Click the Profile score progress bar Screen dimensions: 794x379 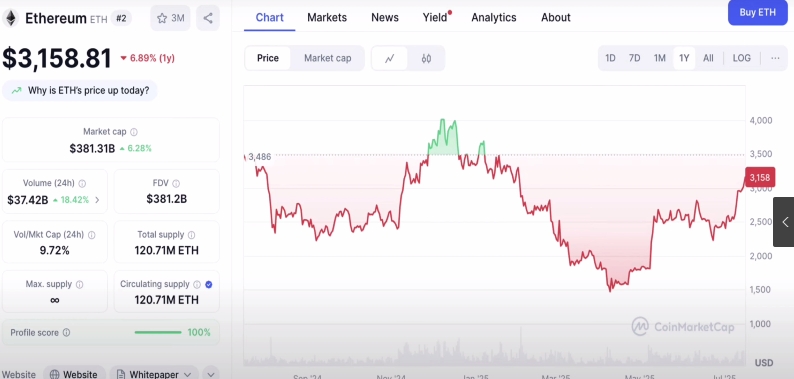click(158, 333)
